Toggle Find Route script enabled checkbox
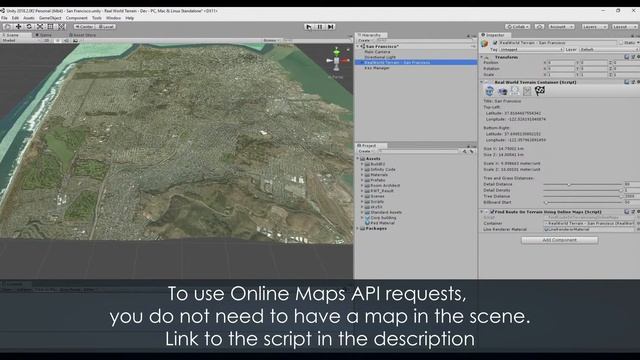 [x=492, y=212]
